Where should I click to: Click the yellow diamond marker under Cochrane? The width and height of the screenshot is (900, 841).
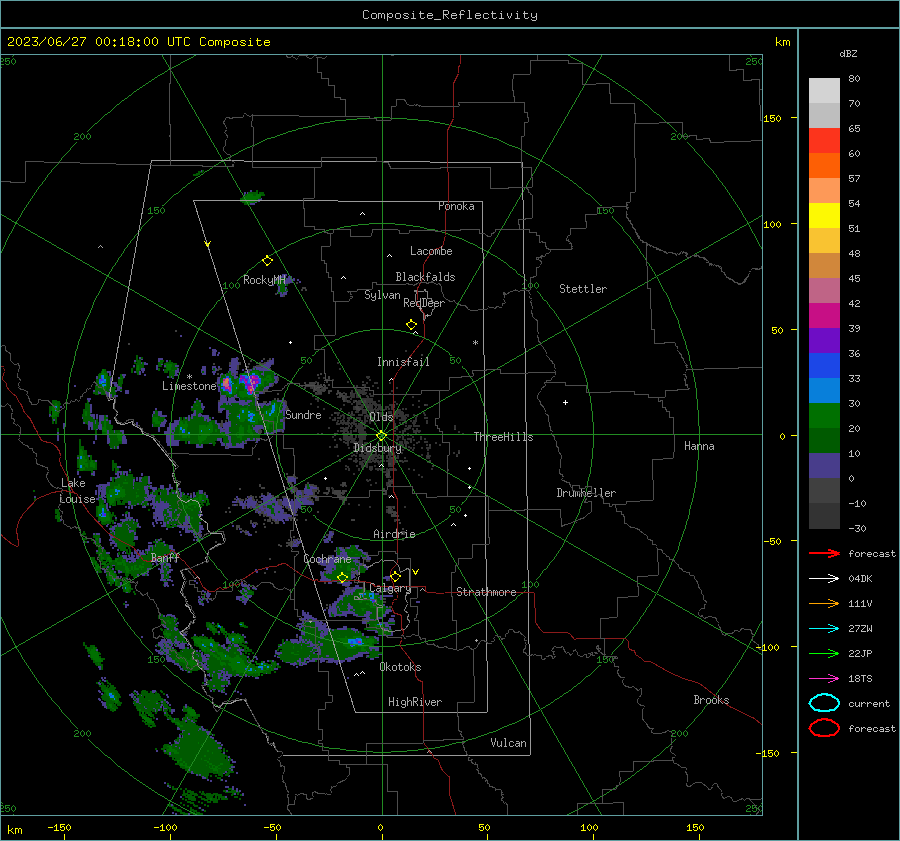coord(343,577)
